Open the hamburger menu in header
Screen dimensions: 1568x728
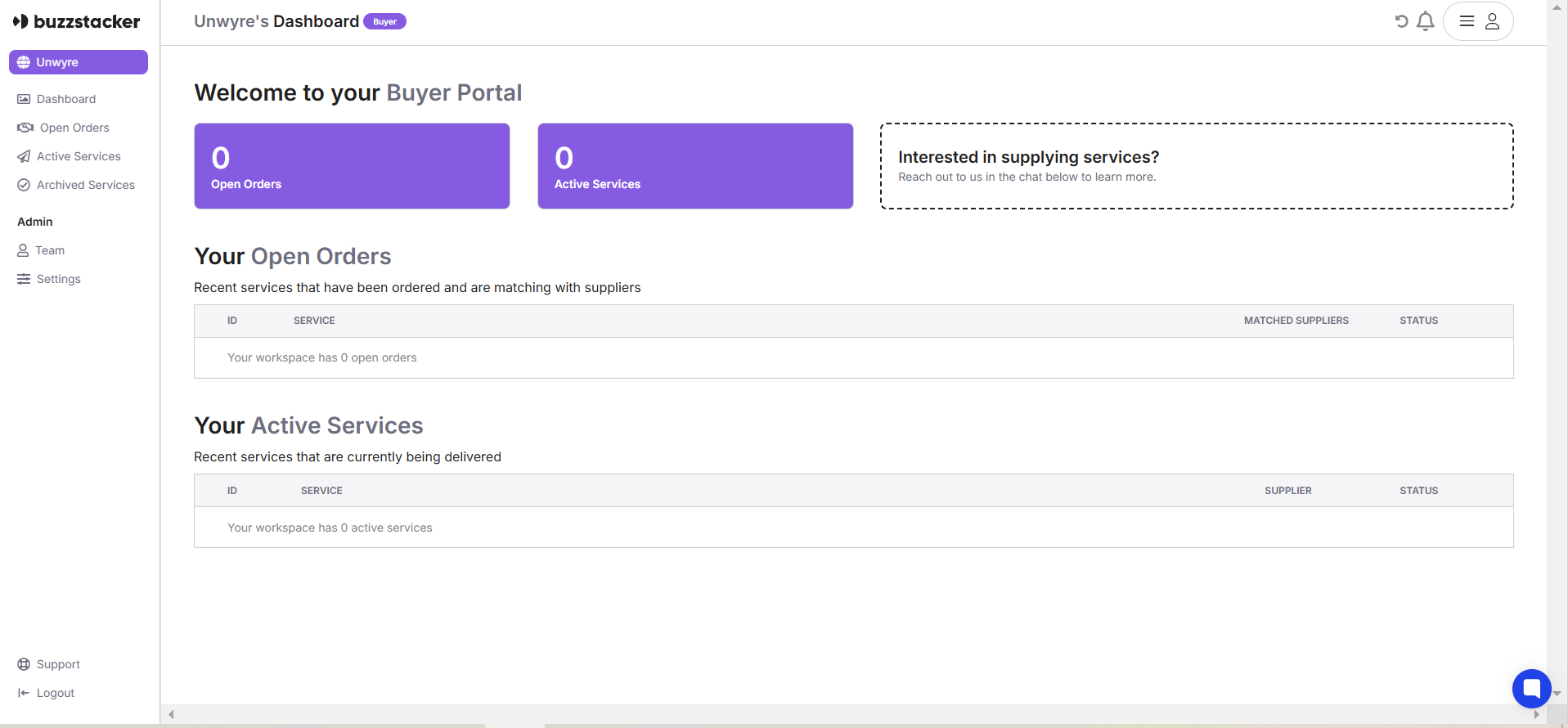[1467, 21]
